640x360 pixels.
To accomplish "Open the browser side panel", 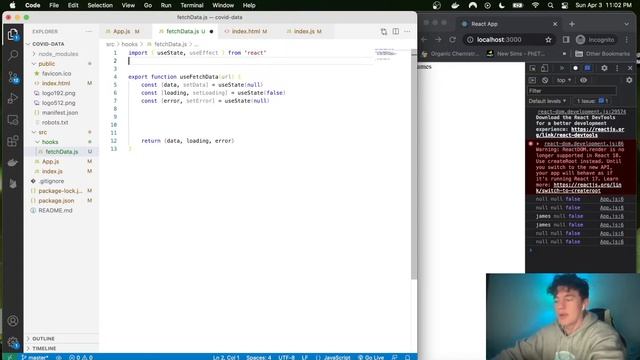I will click(566, 40).
